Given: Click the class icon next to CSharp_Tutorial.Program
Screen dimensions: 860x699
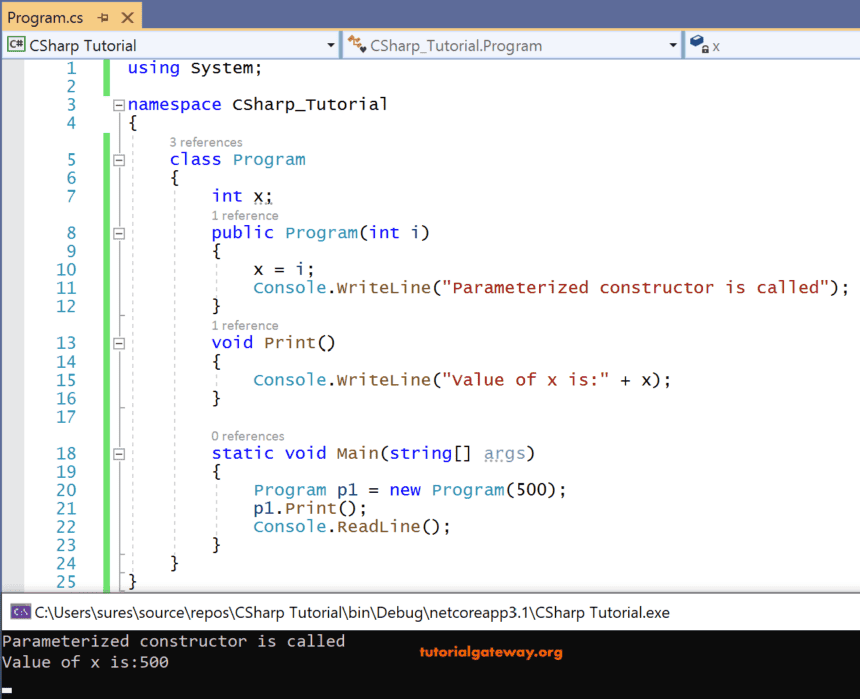Looking at the screenshot, I should click(x=354, y=44).
